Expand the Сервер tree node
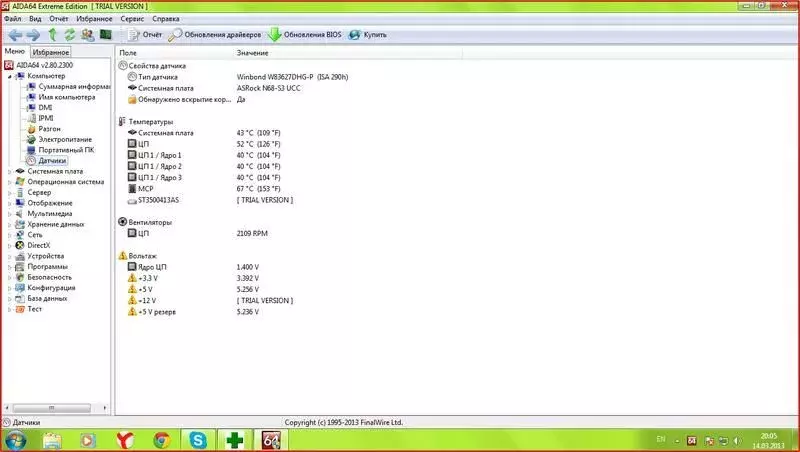 [x=10, y=192]
